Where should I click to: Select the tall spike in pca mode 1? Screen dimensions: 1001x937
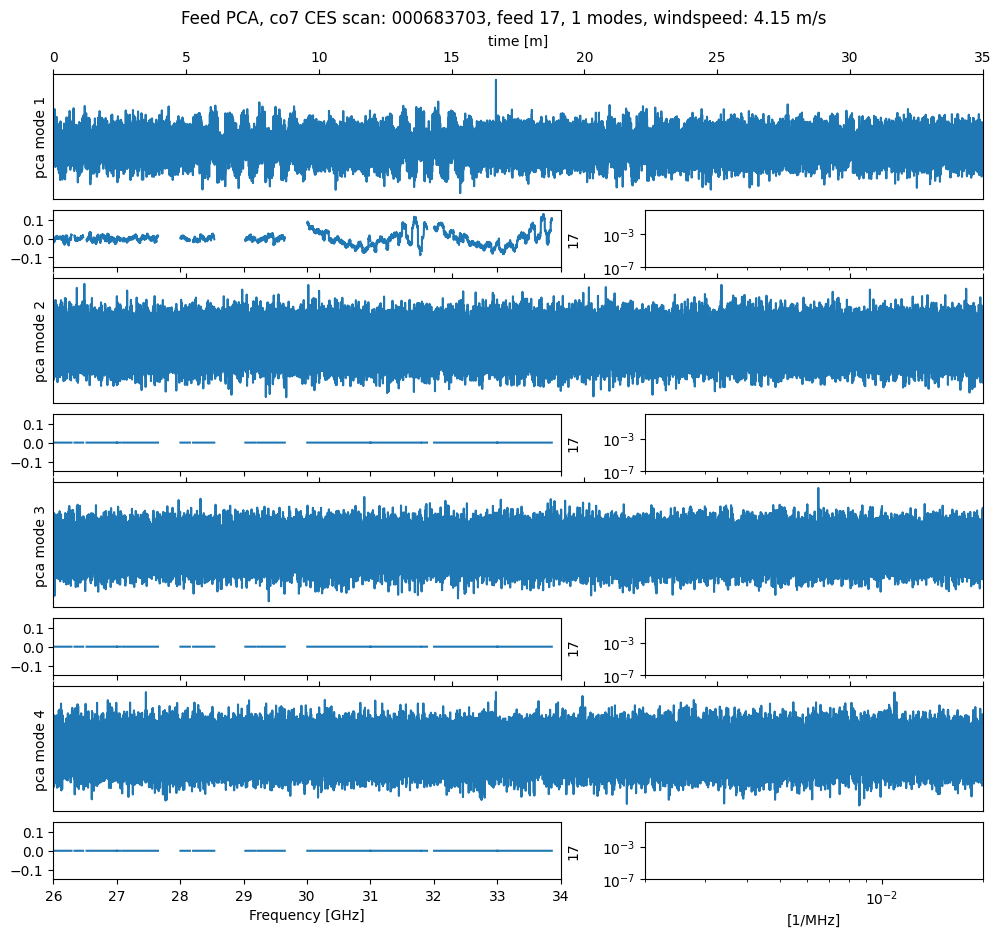[x=495, y=95]
